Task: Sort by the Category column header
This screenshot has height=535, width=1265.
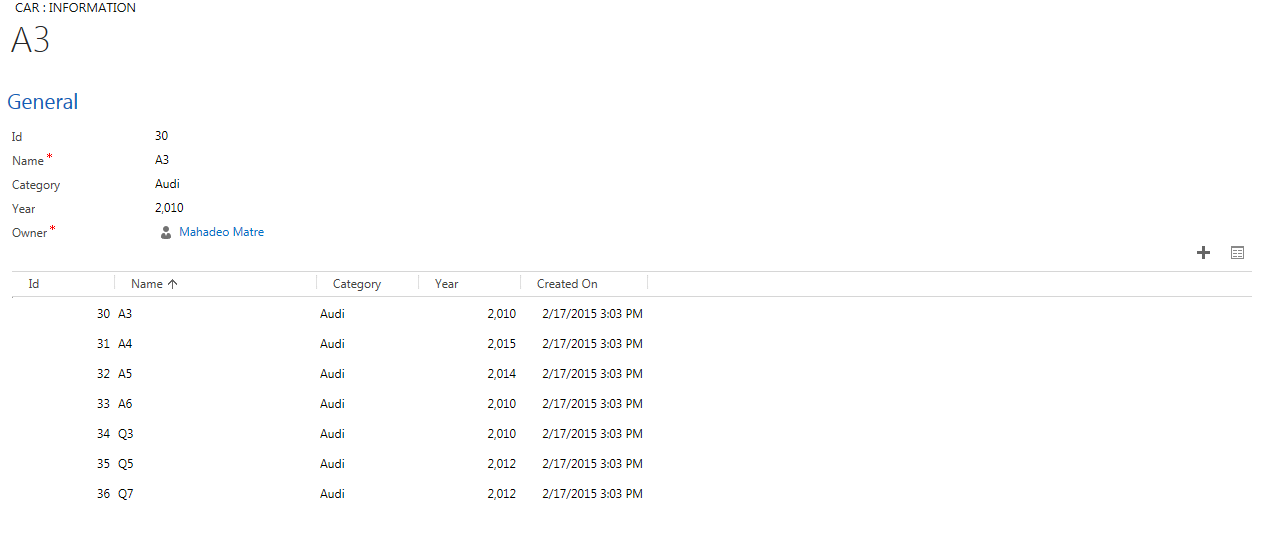Action: (367, 284)
